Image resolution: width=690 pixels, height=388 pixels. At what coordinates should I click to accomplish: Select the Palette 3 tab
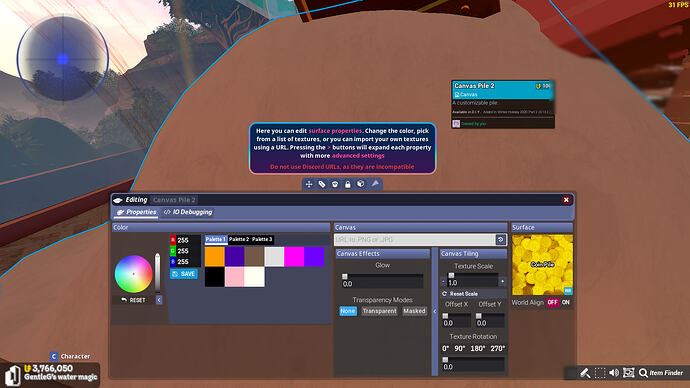(262, 239)
